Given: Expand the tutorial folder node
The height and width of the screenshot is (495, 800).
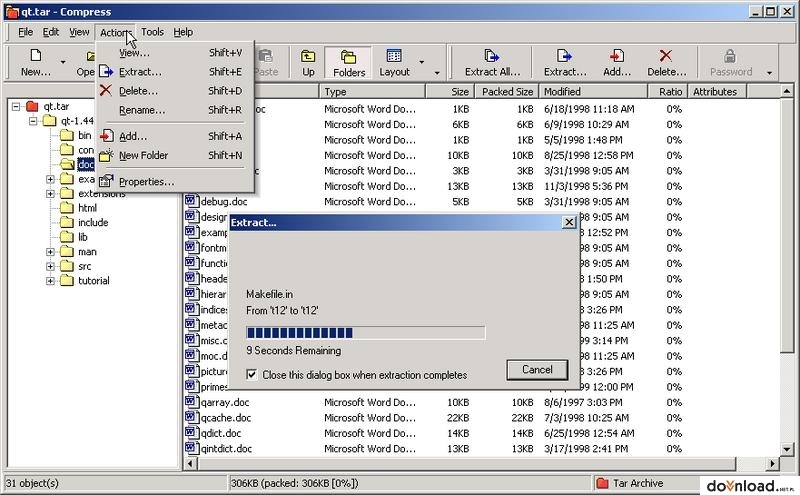Looking at the screenshot, I should click(x=50, y=281).
